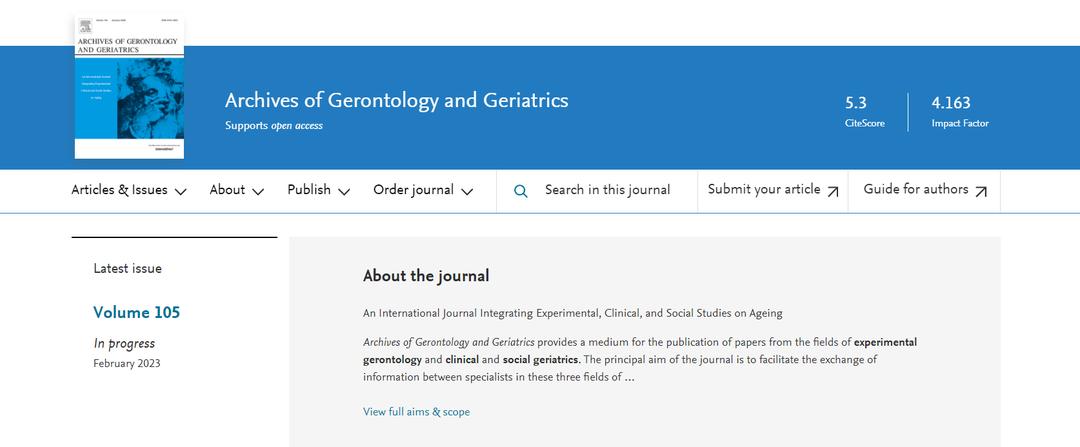Open the Guide for authors link

916,190
